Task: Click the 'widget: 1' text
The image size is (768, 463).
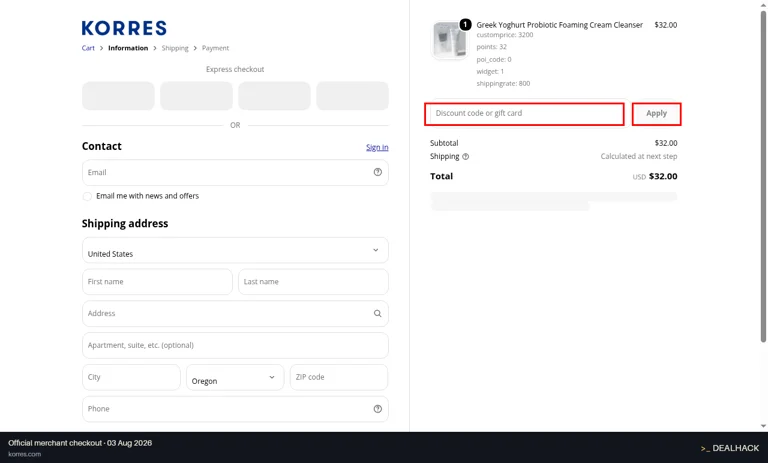Action: pos(490,72)
